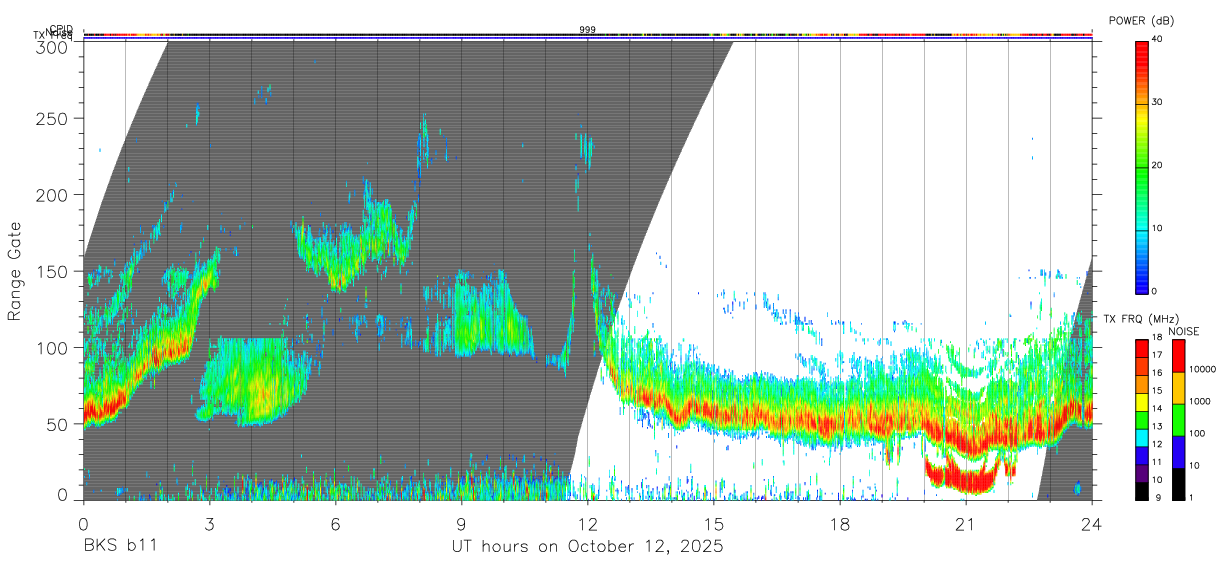Click the noise-level color strip above the plot

pos(588,34)
